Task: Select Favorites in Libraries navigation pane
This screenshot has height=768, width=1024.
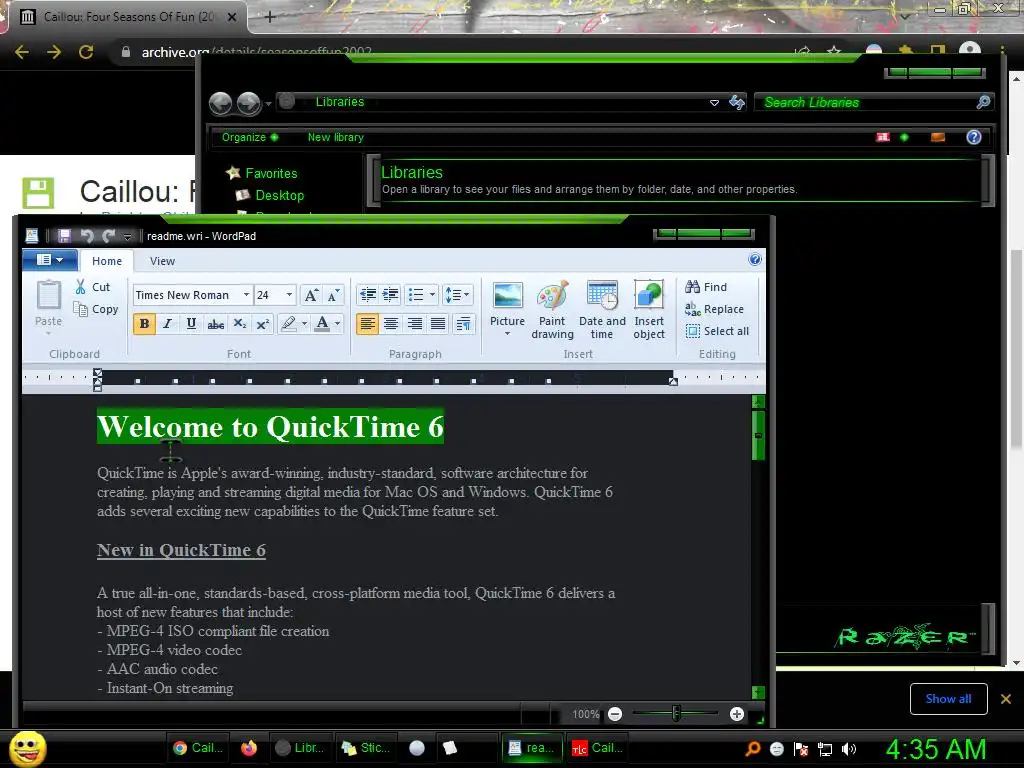Action: pyautogui.click(x=262, y=173)
